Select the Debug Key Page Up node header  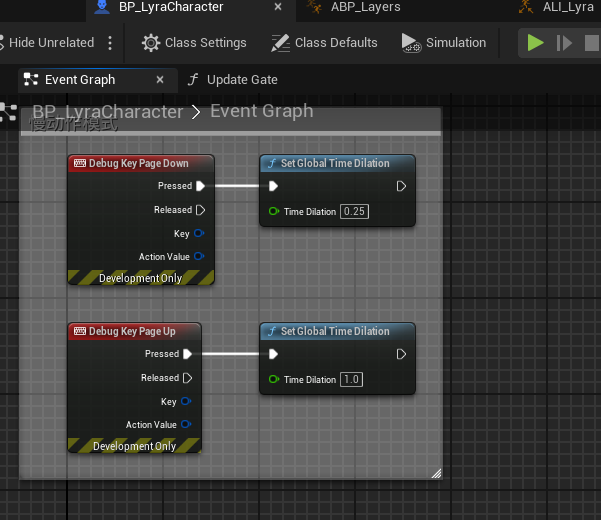[135, 331]
